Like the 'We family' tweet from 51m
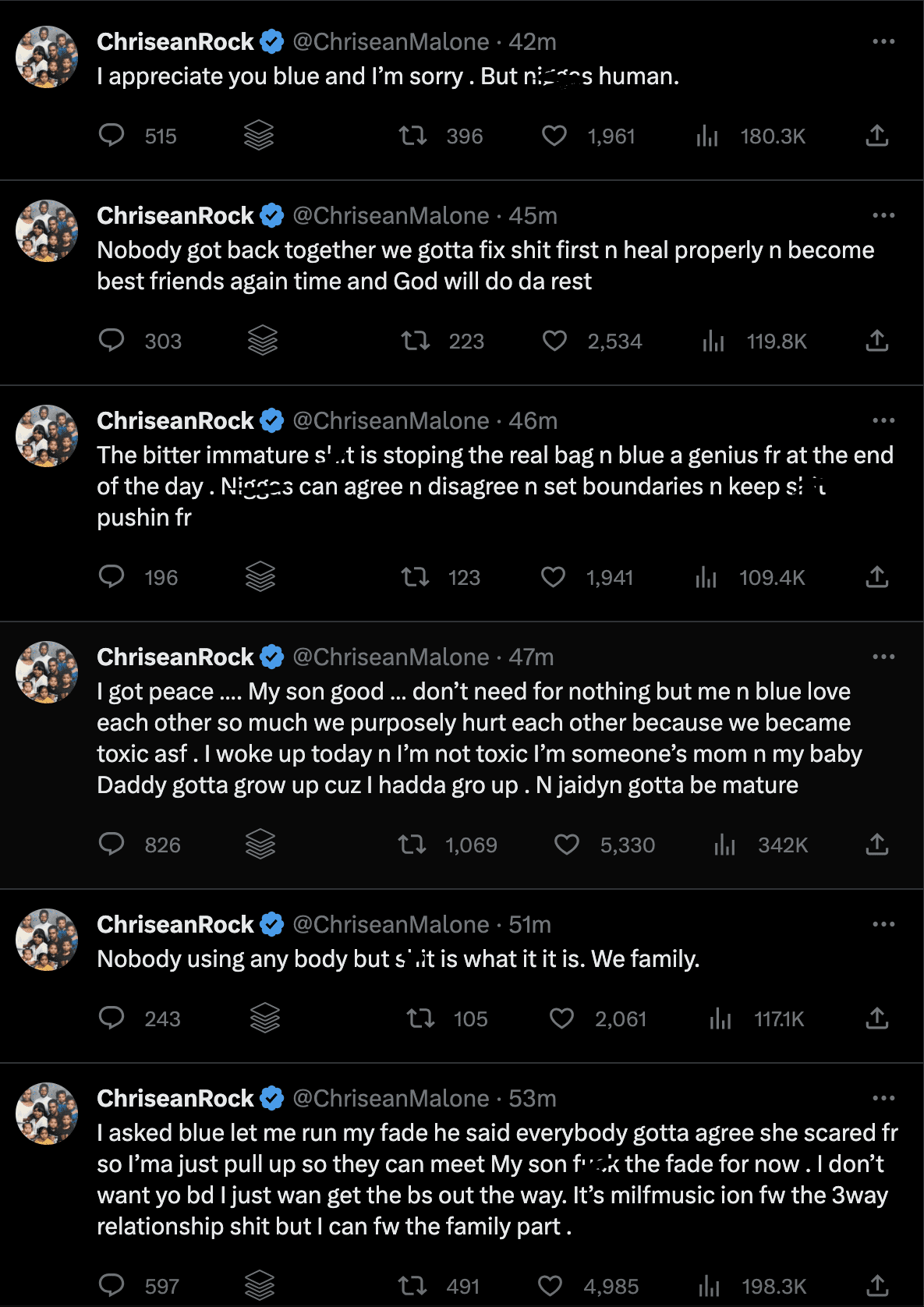The image size is (924, 1307). coord(561,1018)
